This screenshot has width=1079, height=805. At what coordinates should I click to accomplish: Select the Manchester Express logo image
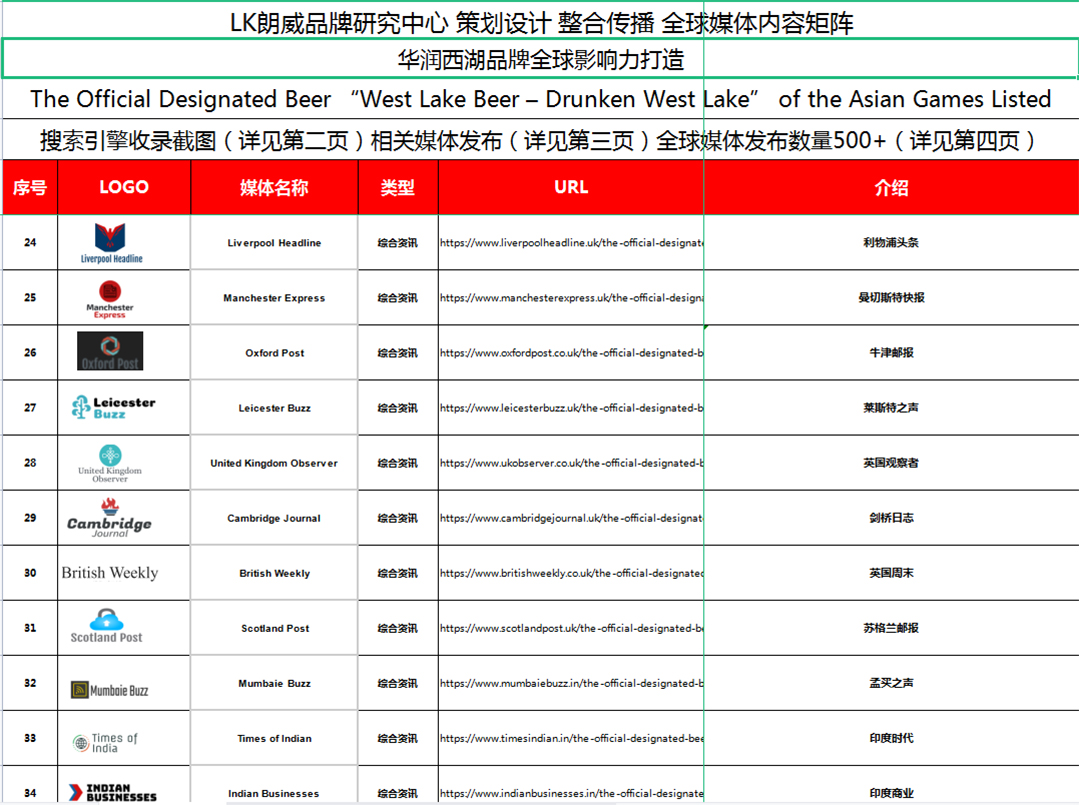pyautogui.click(x=110, y=299)
